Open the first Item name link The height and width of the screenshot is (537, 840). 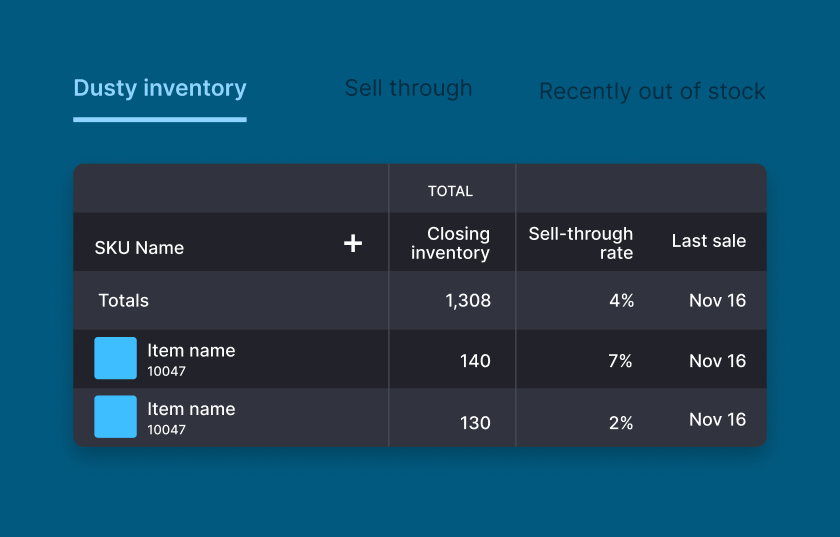[191, 351]
